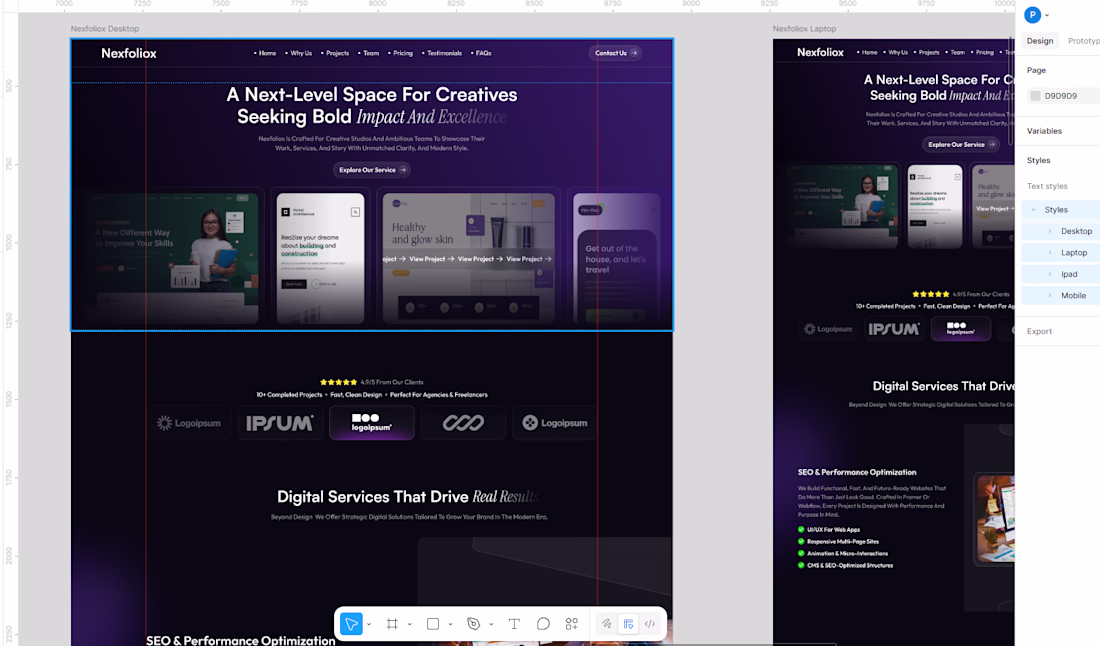1100x646 pixels.
Task: Switch to Draw mode in toolbar
Action: click(x=606, y=624)
